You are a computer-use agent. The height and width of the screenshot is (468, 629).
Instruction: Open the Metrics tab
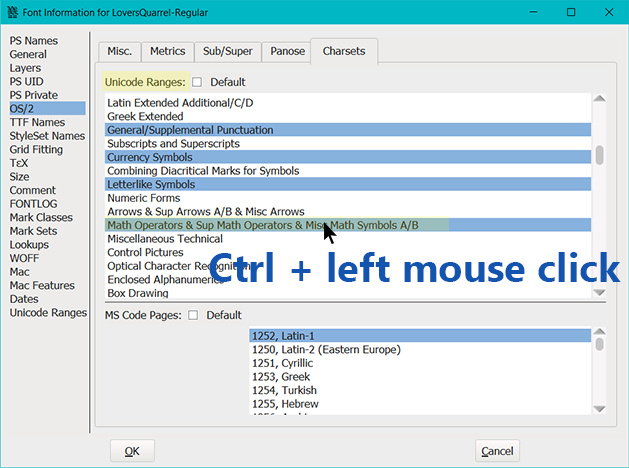tap(167, 51)
